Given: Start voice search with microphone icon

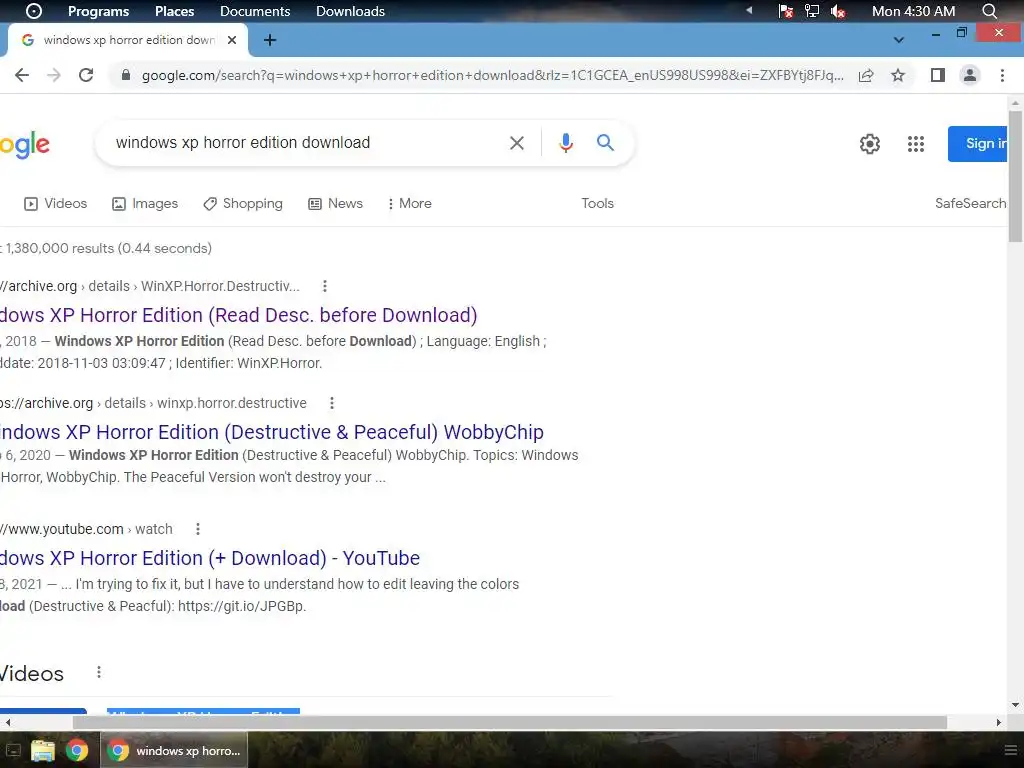Looking at the screenshot, I should click(x=566, y=143).
